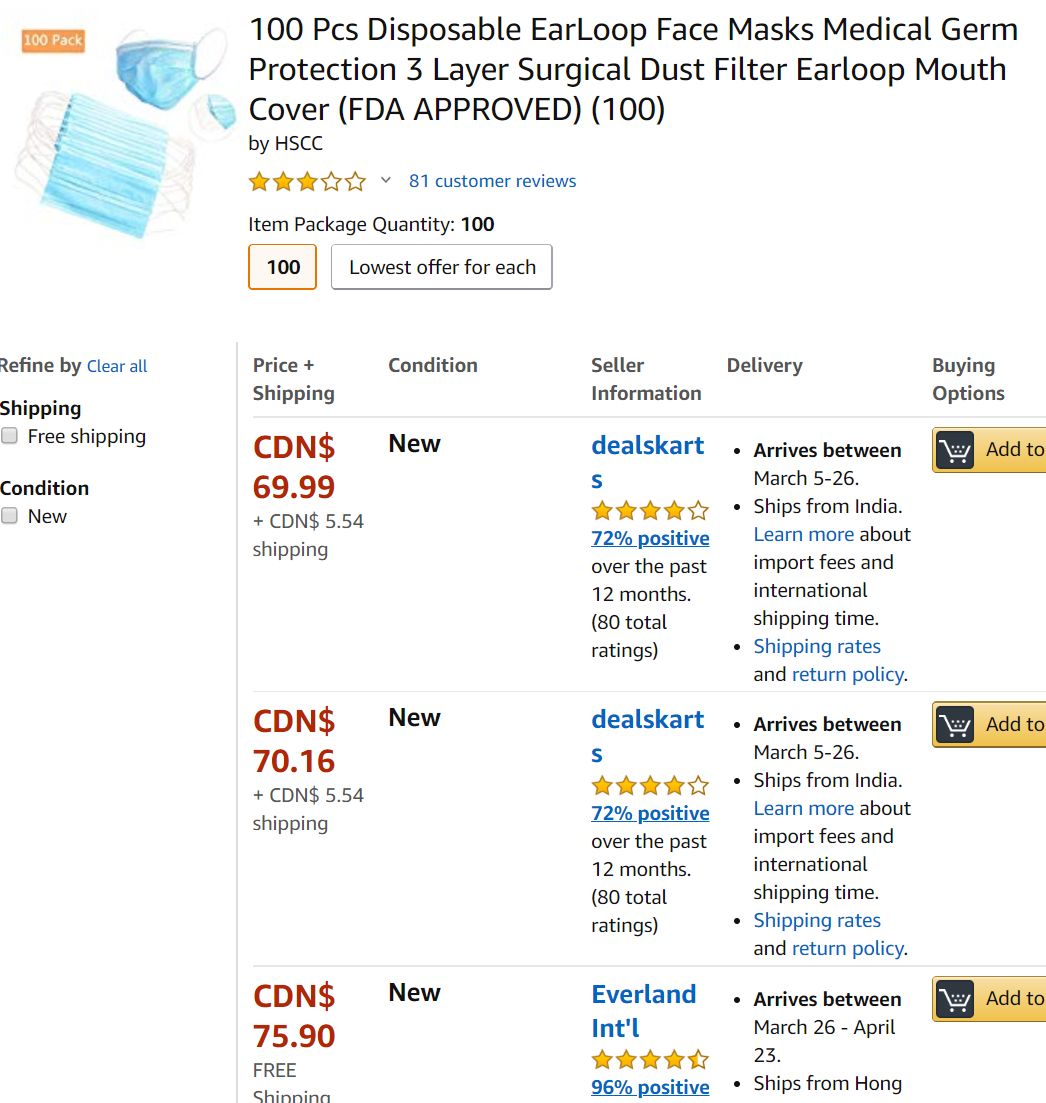This screenshot has height=1103, width=1046.
Task: Click the product star rating icons
Action: click(x=307, y=181)
